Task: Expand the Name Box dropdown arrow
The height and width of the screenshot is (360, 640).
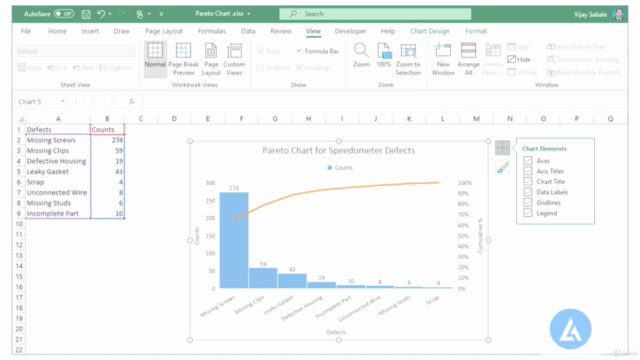Action: click(x=62, y=102)
